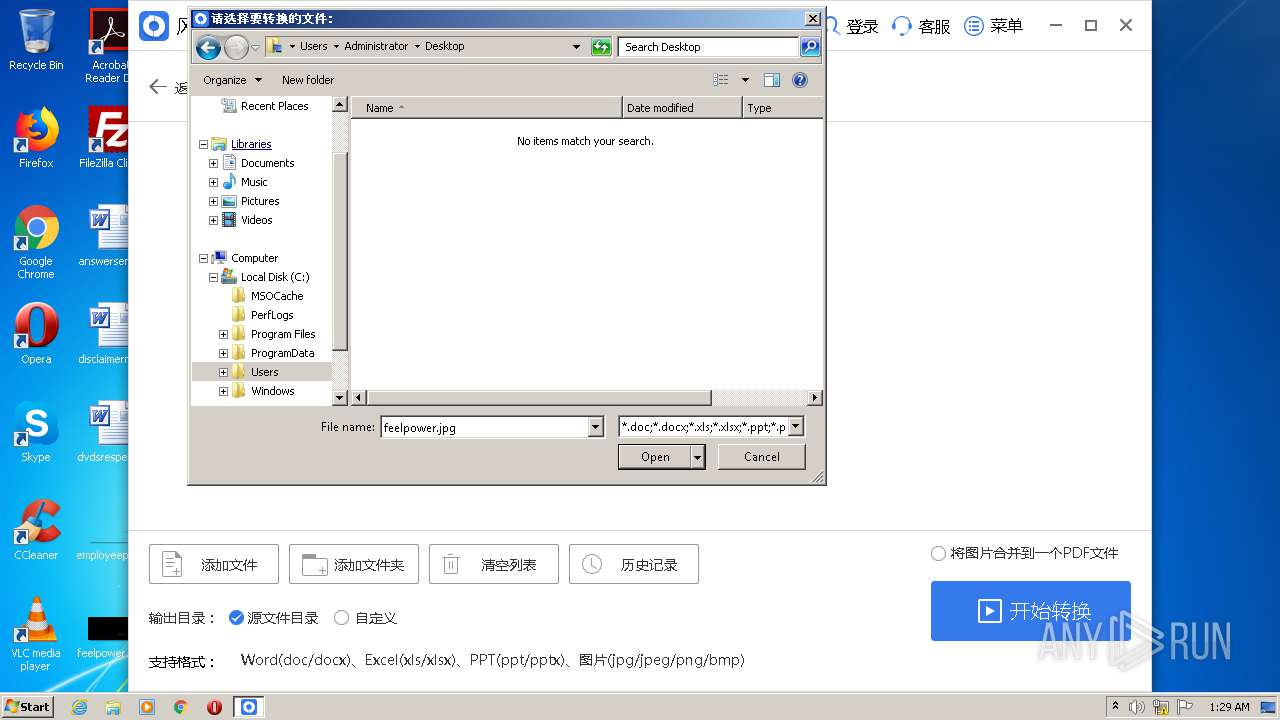Screen dimensions: 1280x720
Task: Click 开始转换 (start conversion) button
Action: click(x=1031, y=611)
